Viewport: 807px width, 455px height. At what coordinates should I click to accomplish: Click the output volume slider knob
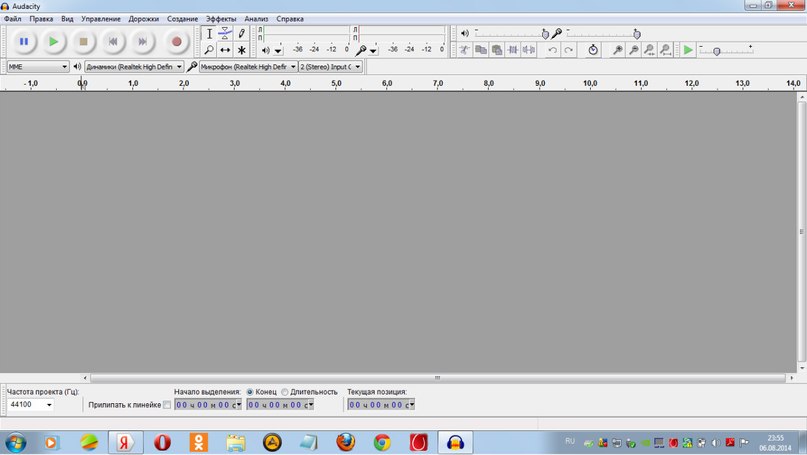pos(545,34)
